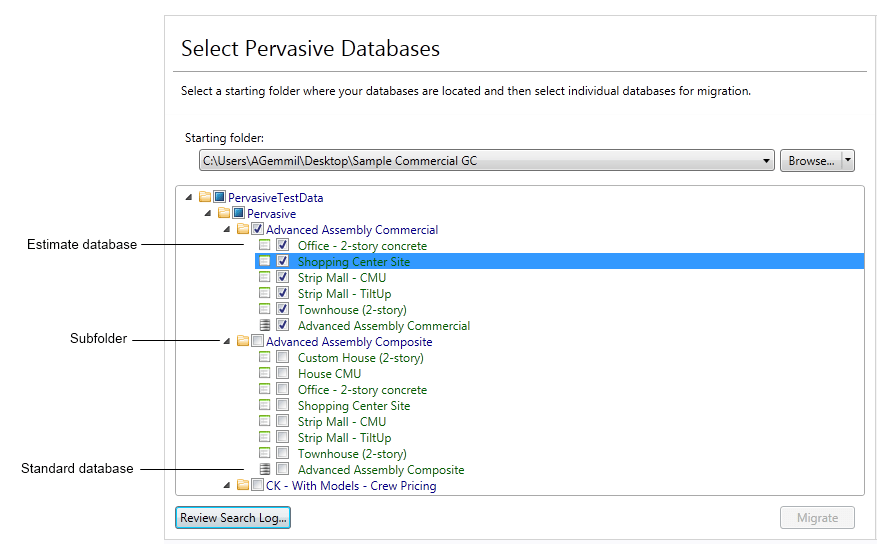
Task: Uncheck the highlighted Shopping Center Site checkbox
Action: coord(283,261)
